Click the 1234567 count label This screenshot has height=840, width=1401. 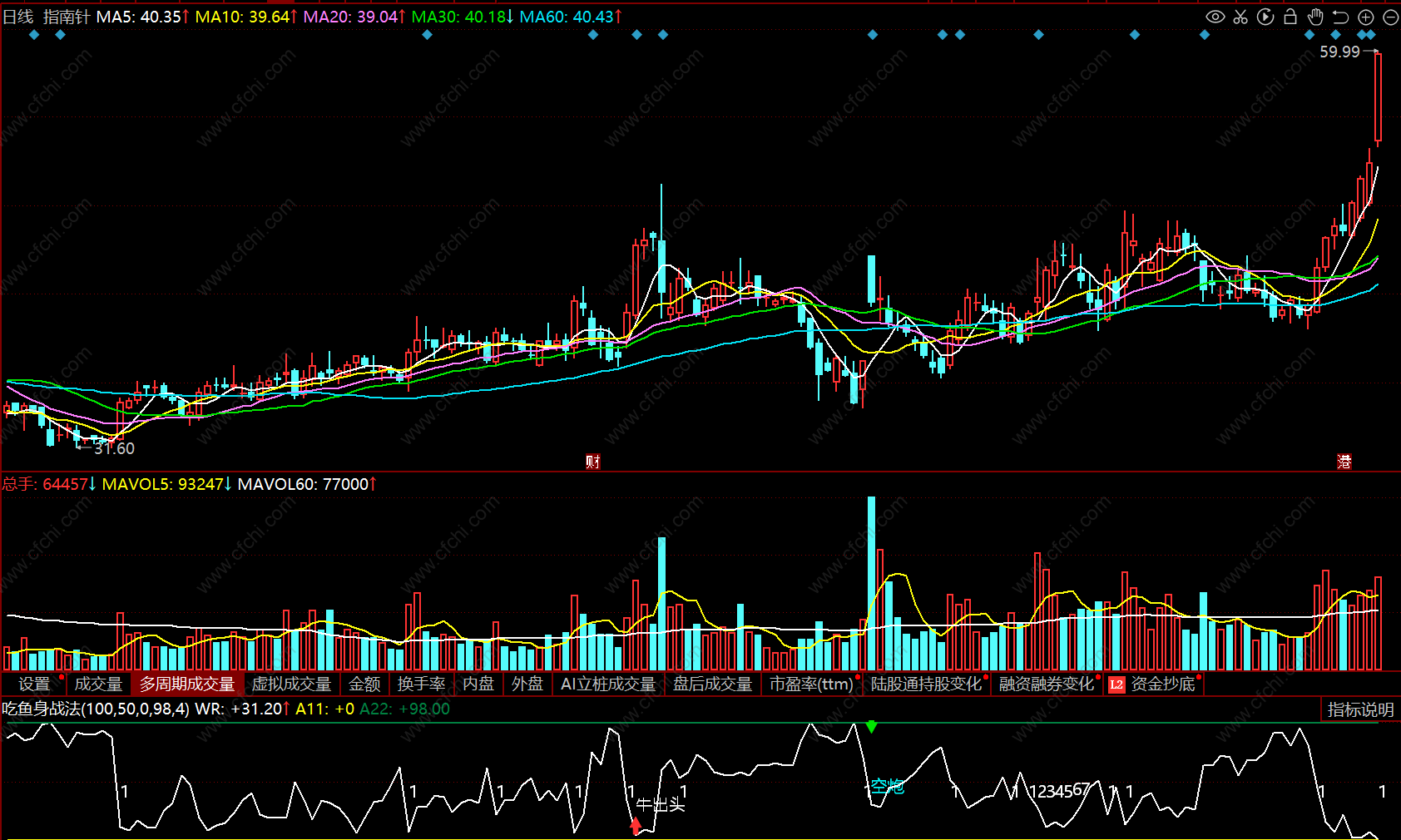[1059, 791]
